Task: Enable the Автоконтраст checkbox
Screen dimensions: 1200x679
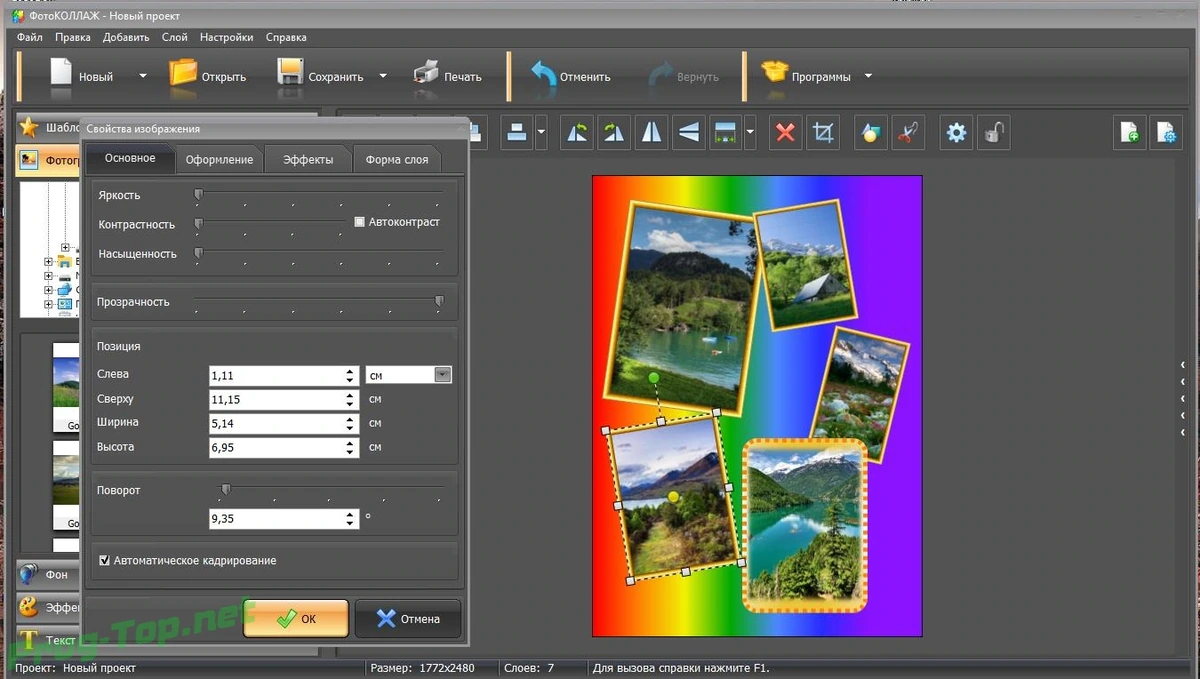Action: 360,222
